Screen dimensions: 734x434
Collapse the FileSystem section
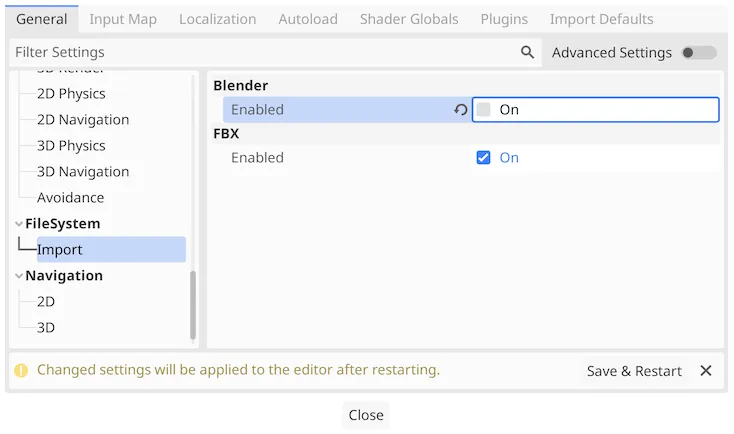[19, 224]
